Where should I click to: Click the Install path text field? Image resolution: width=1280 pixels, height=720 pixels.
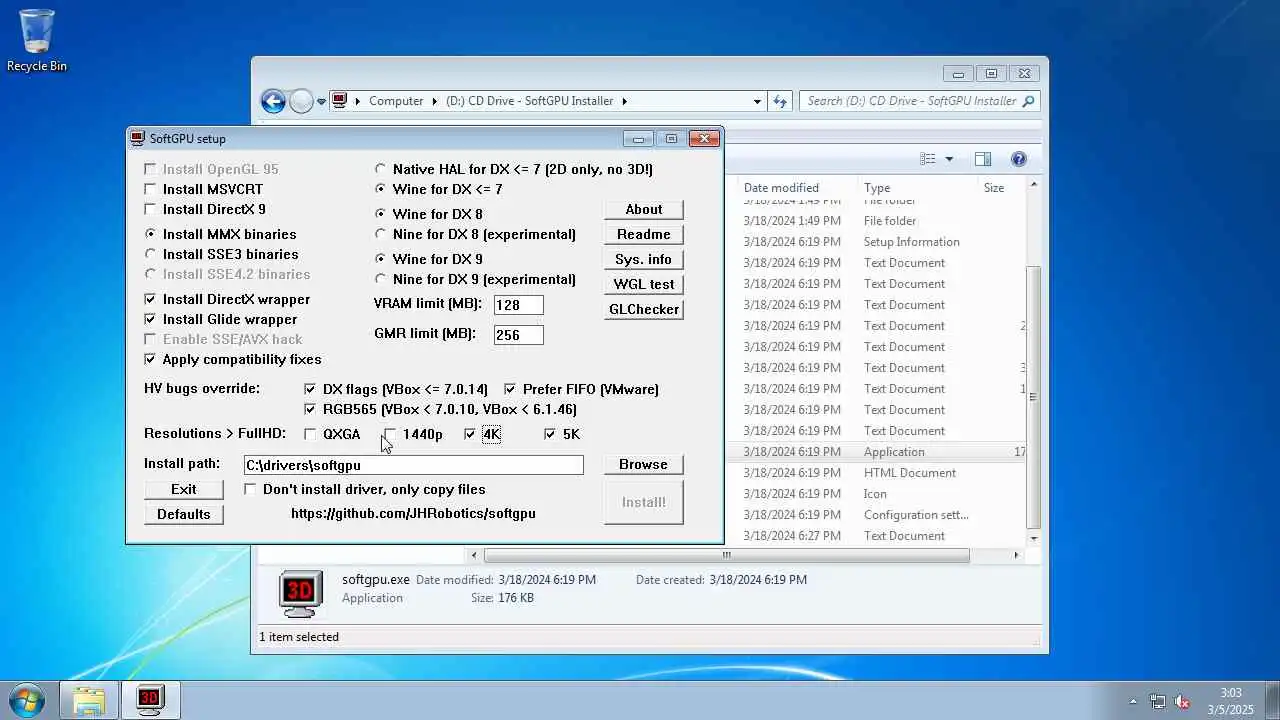coord(414,465)
